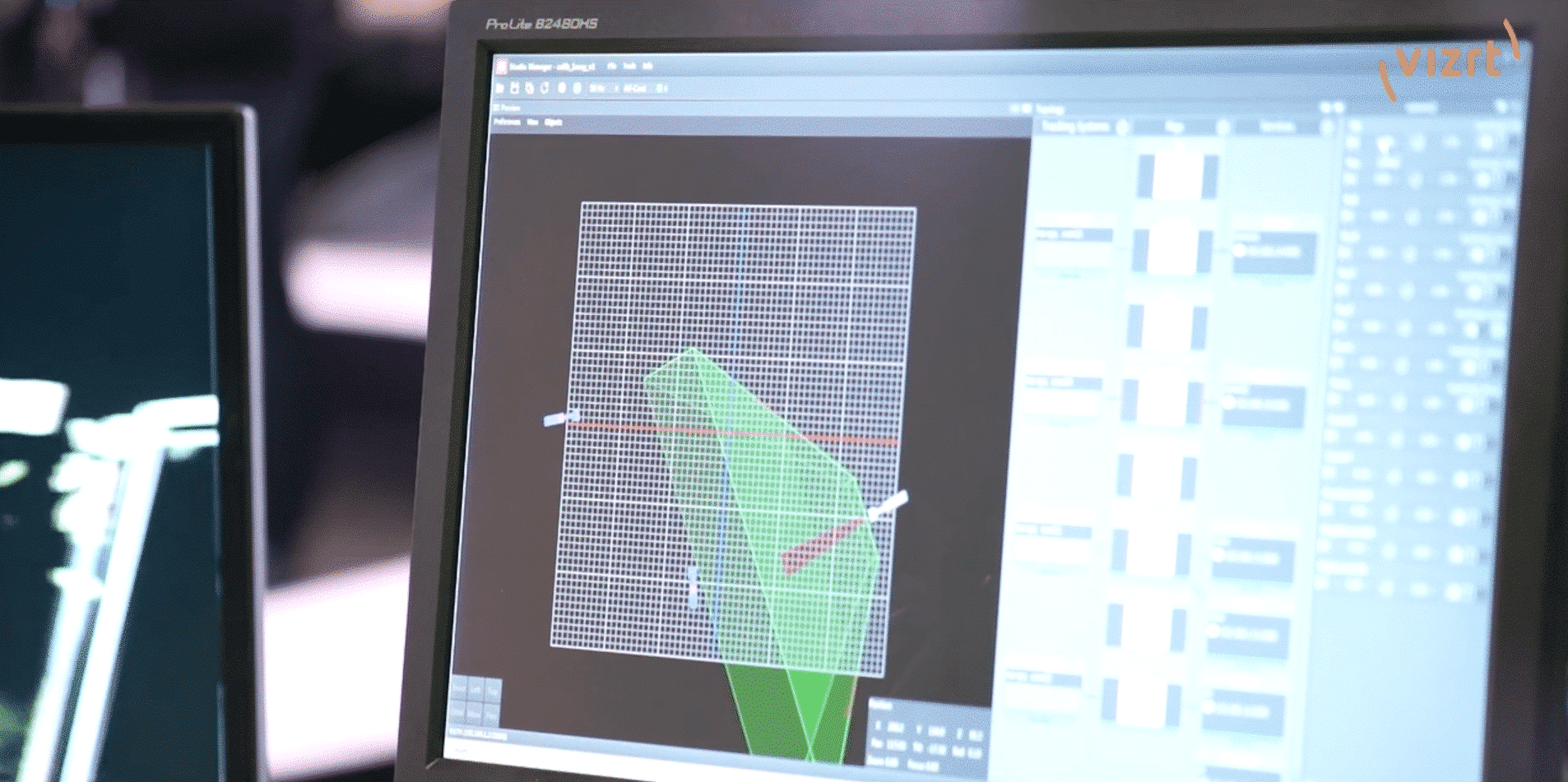Open the 50 Hz frequency dropdown
This screenshot has height=782, width=1568.
pyautogui.click(x=598, y=88)
